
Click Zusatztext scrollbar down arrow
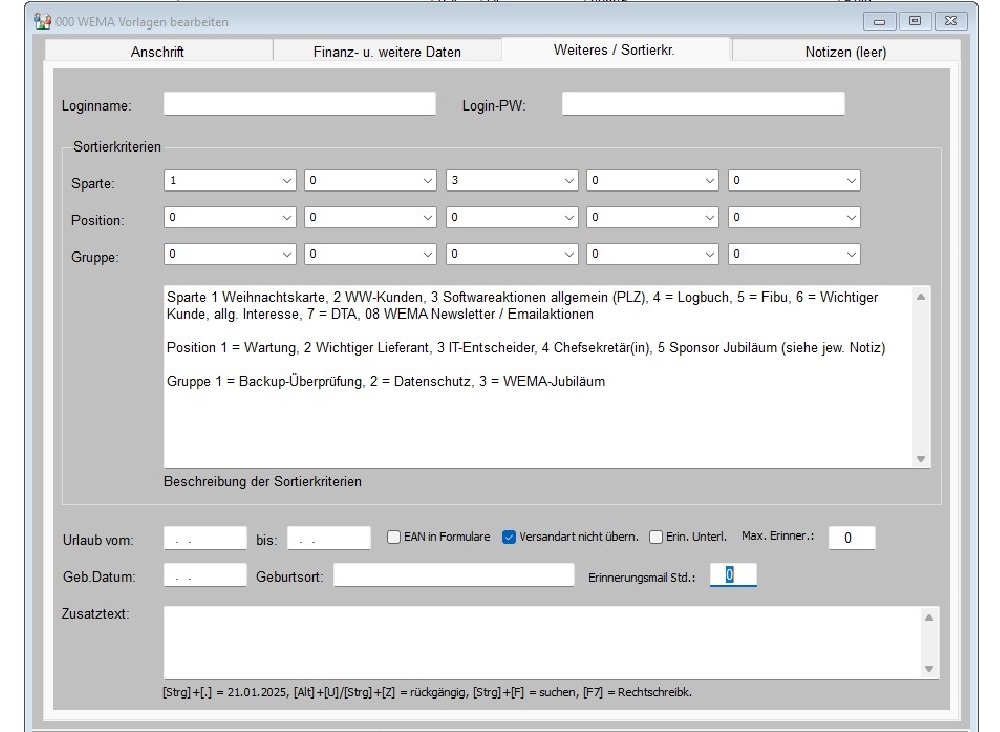pyautogui.click(x=929, y=669)
